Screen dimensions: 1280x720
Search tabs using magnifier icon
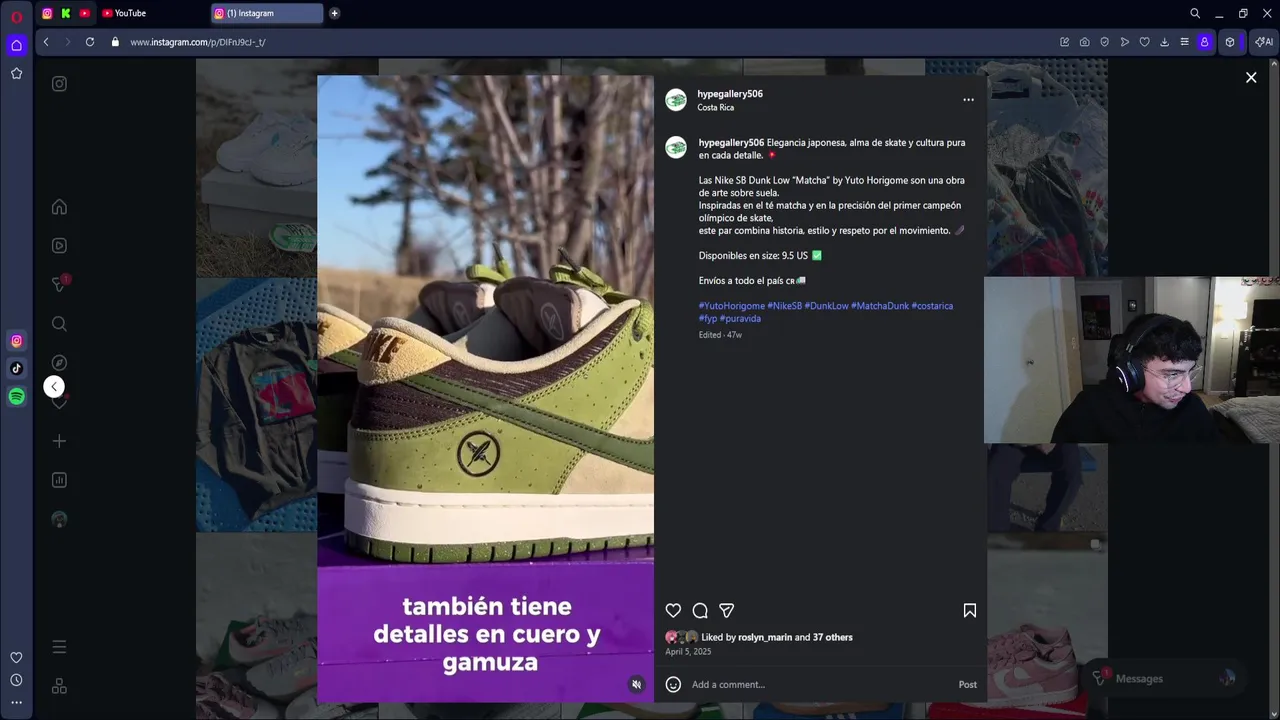[x=1195, y=13]
